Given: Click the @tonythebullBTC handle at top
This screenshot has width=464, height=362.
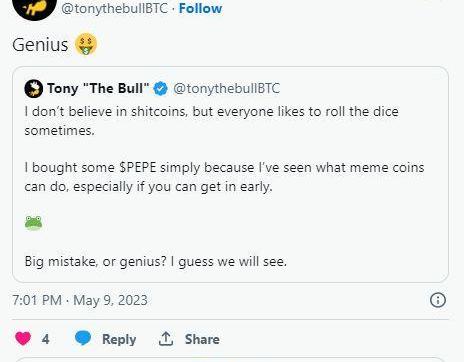Looking at the screenshot, I should pos(114,8).
